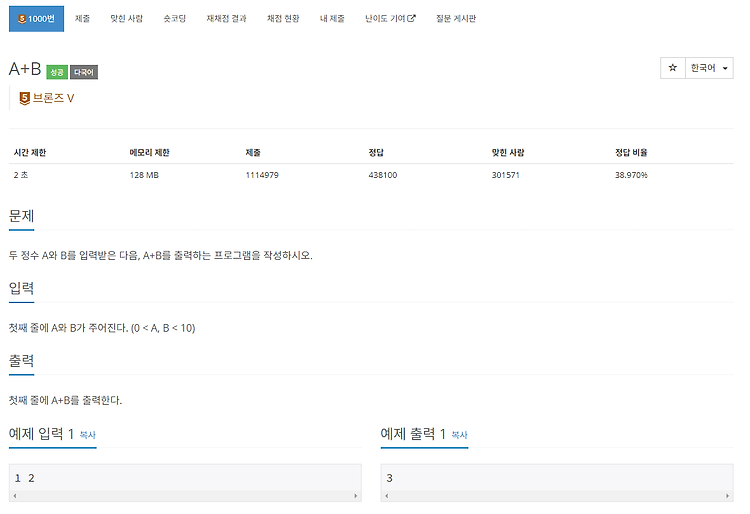Click the star favorite button
This screenshot has width=750, height=514.
click(x=673, y=68)
